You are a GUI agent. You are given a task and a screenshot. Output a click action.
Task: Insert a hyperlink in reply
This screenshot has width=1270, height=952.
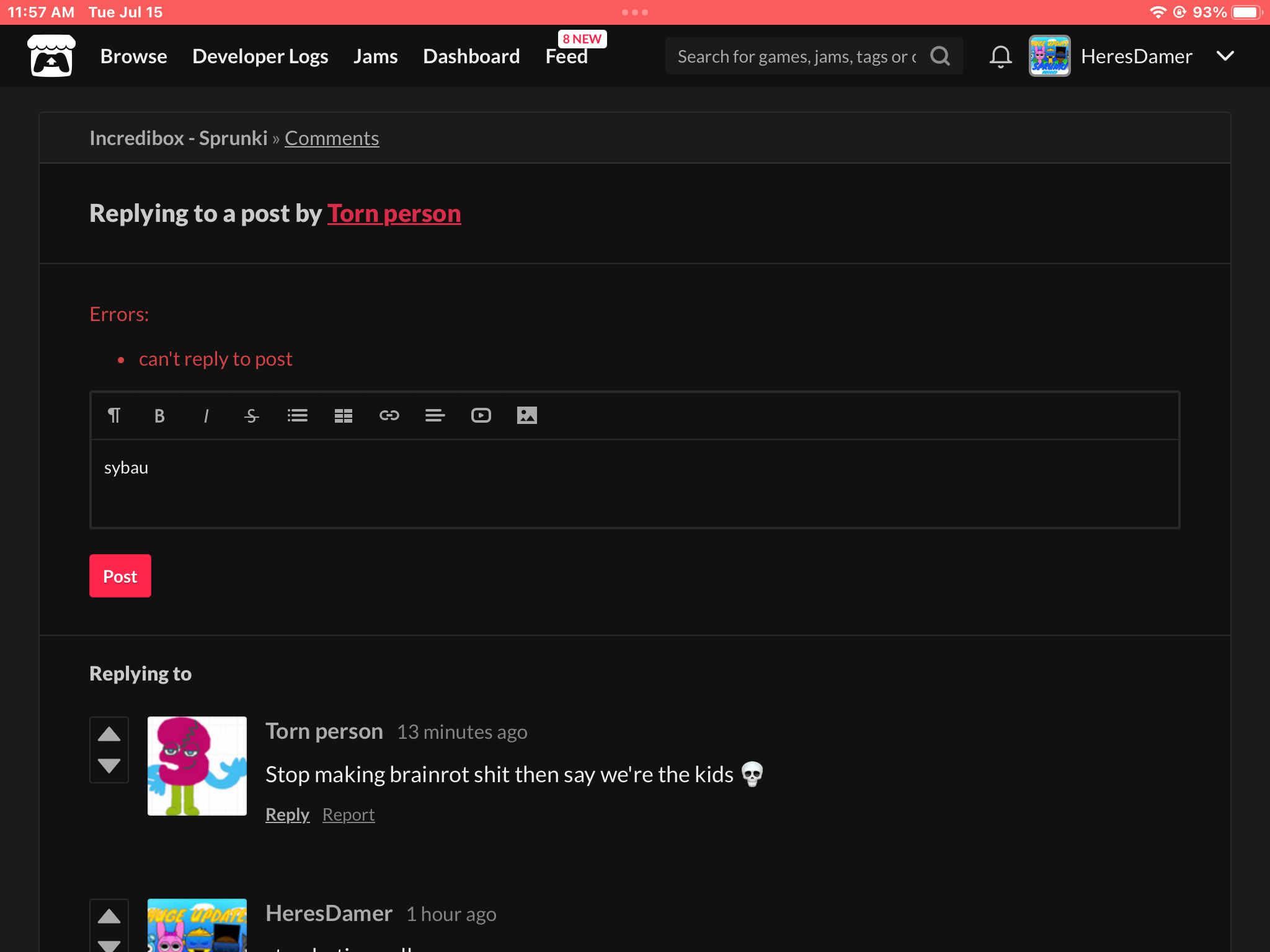pos(389,415)
